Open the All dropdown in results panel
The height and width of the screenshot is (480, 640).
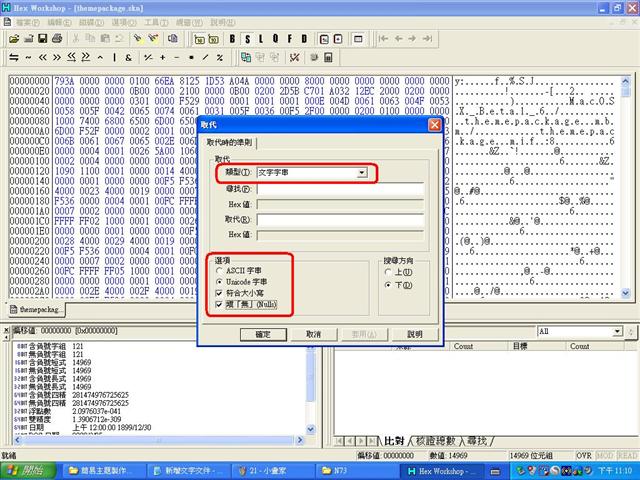tap(618, 331)
